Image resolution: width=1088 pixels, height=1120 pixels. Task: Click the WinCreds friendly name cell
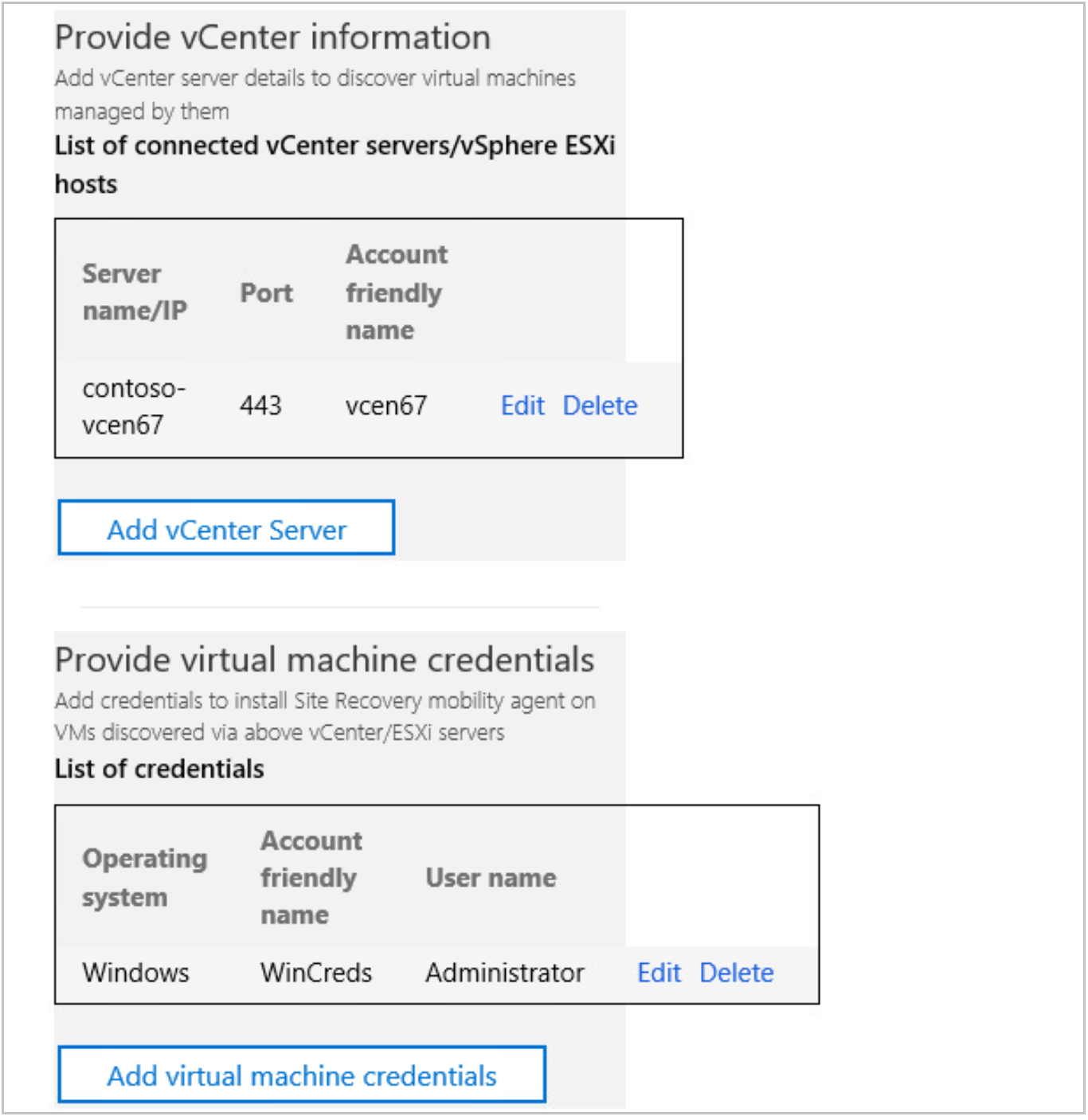[317, 973]
